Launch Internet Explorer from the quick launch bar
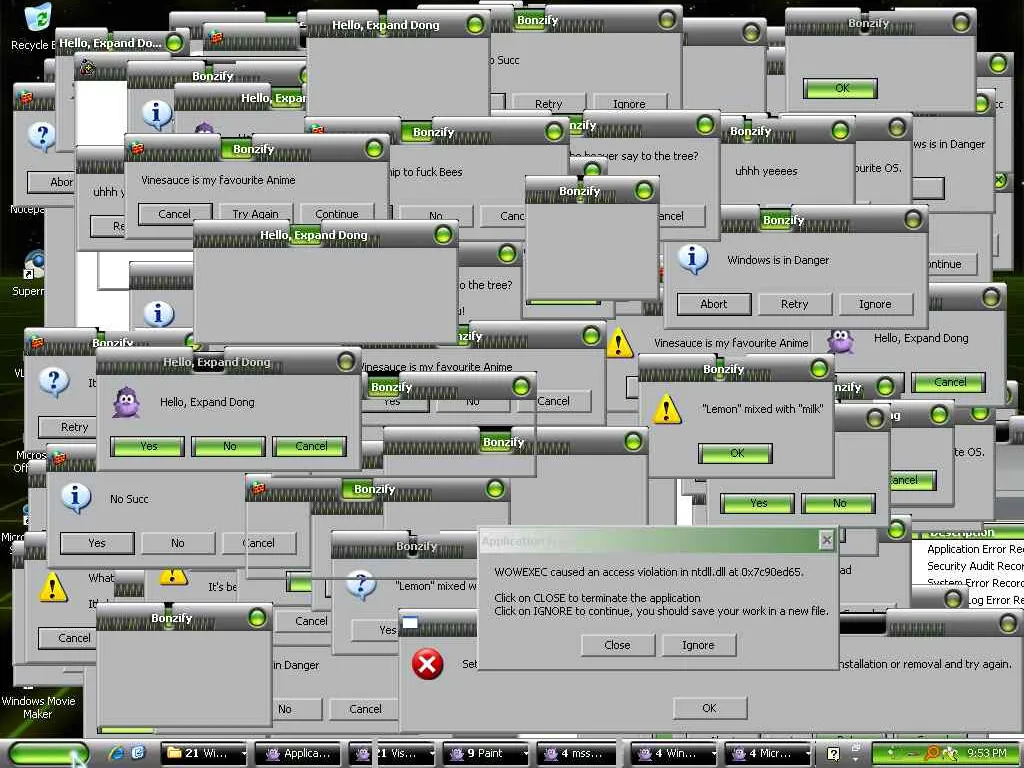This screenshot has width=1024, height=768. (117, 753)
